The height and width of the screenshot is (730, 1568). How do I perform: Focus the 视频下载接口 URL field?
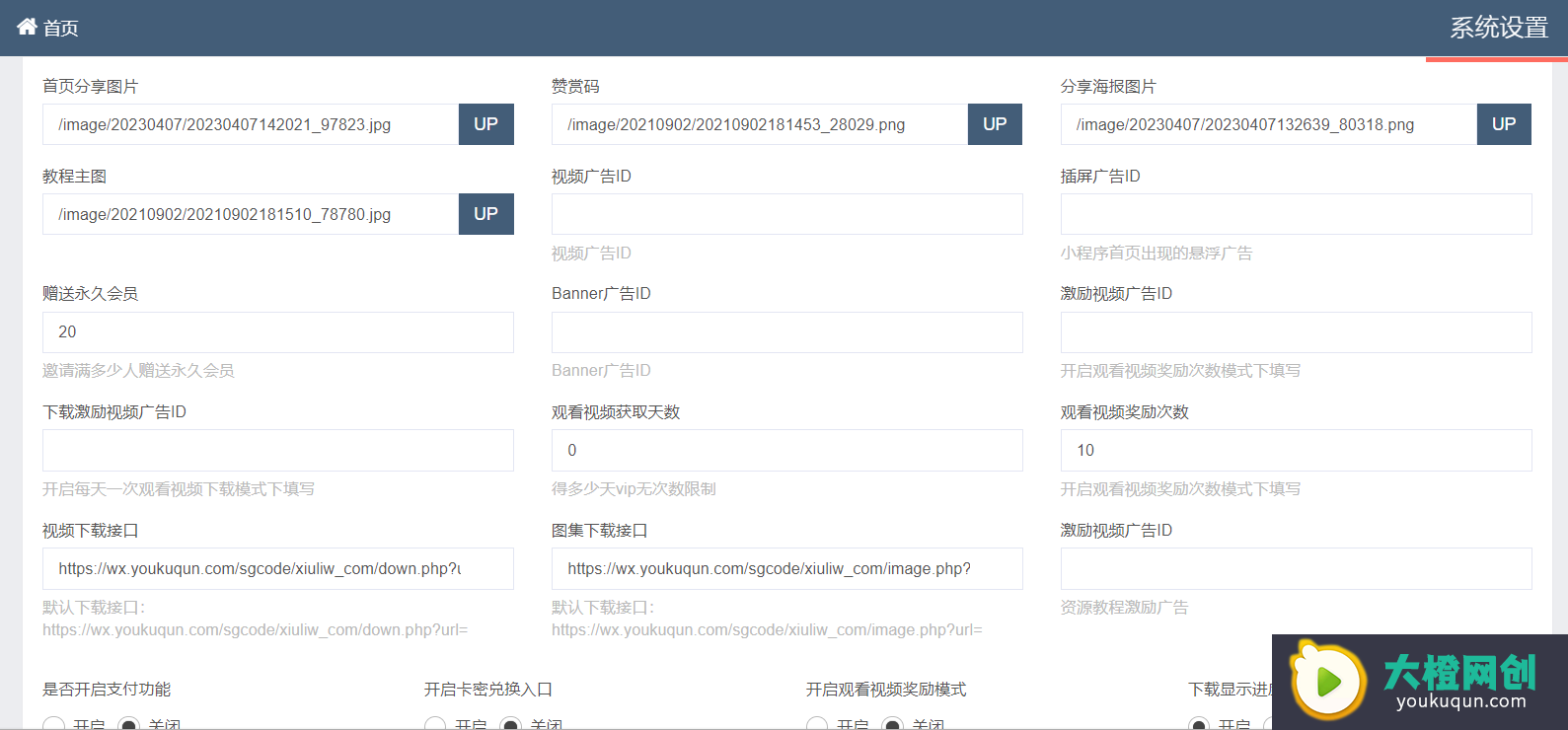(278, 569)
